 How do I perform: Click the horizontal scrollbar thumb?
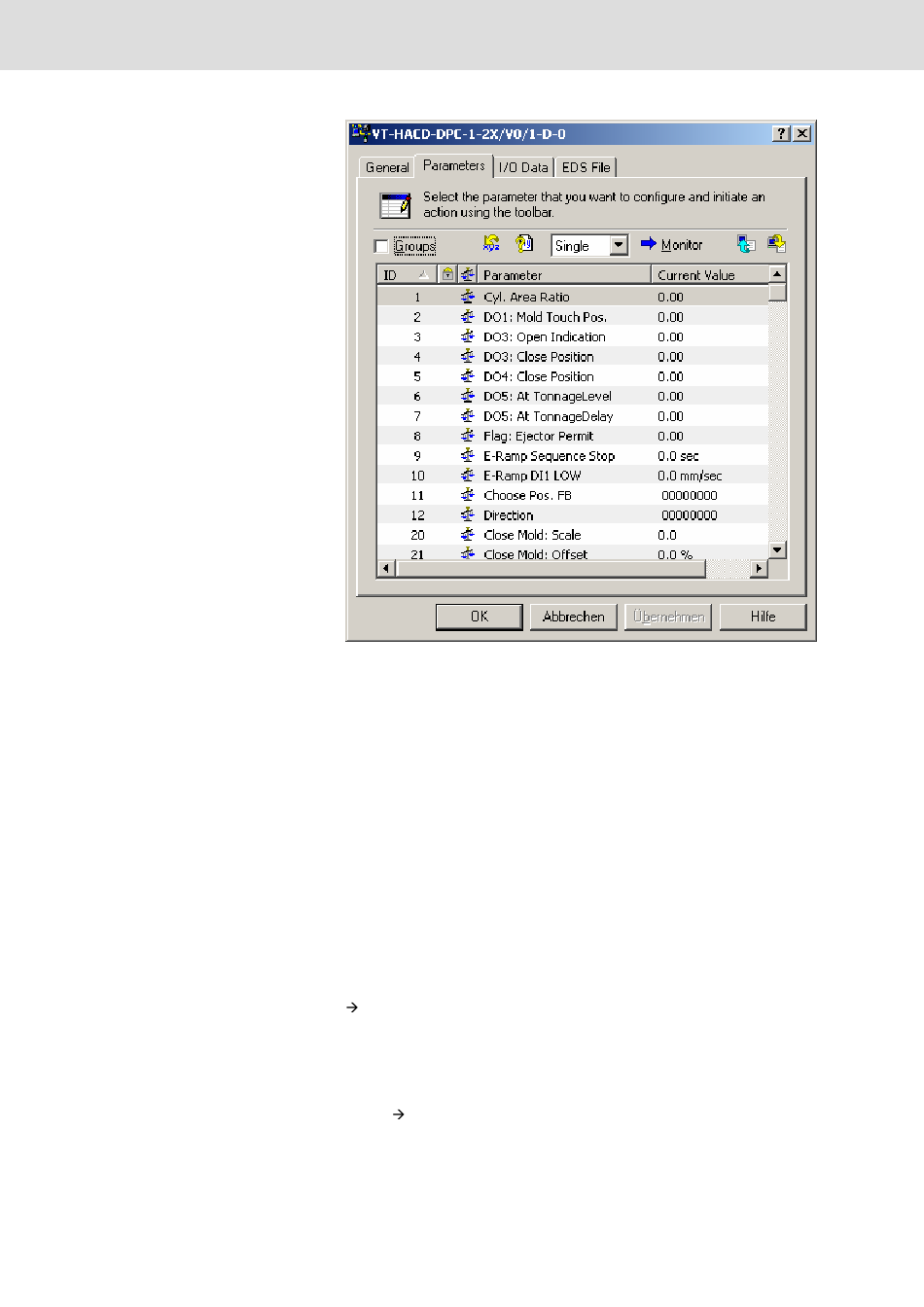551,569
